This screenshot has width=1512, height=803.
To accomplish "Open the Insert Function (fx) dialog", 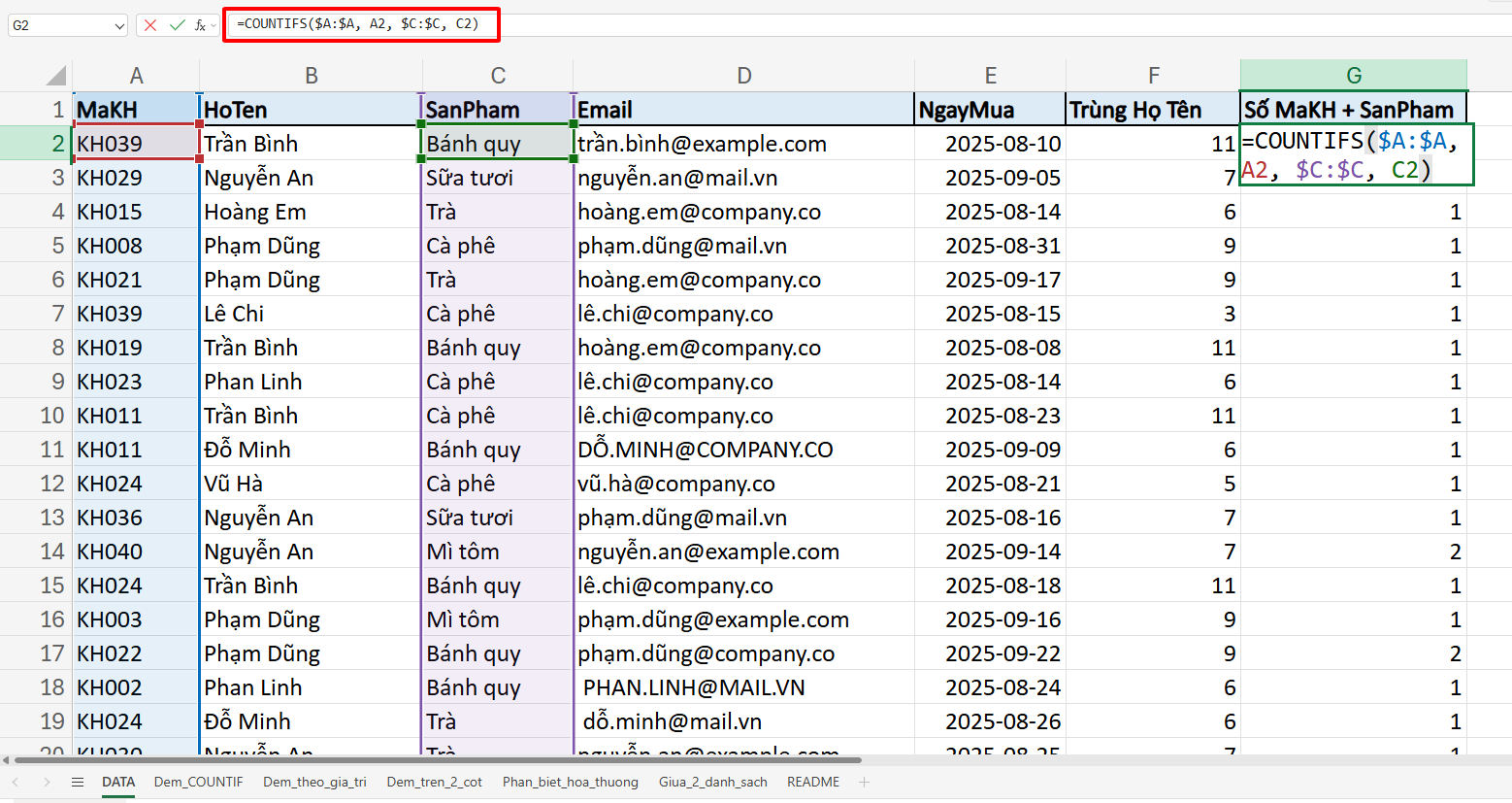I will (200, 25).
